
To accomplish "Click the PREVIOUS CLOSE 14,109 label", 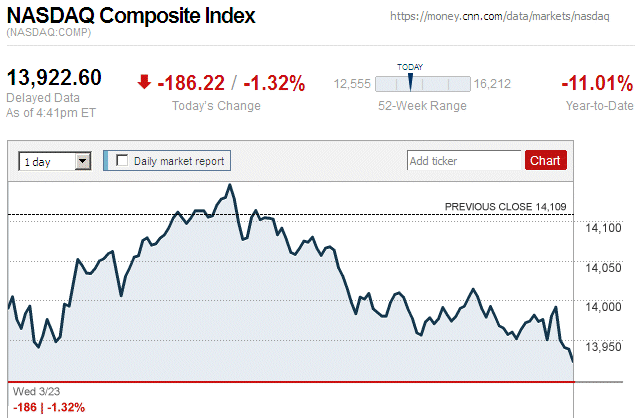I will click(505, 207).
